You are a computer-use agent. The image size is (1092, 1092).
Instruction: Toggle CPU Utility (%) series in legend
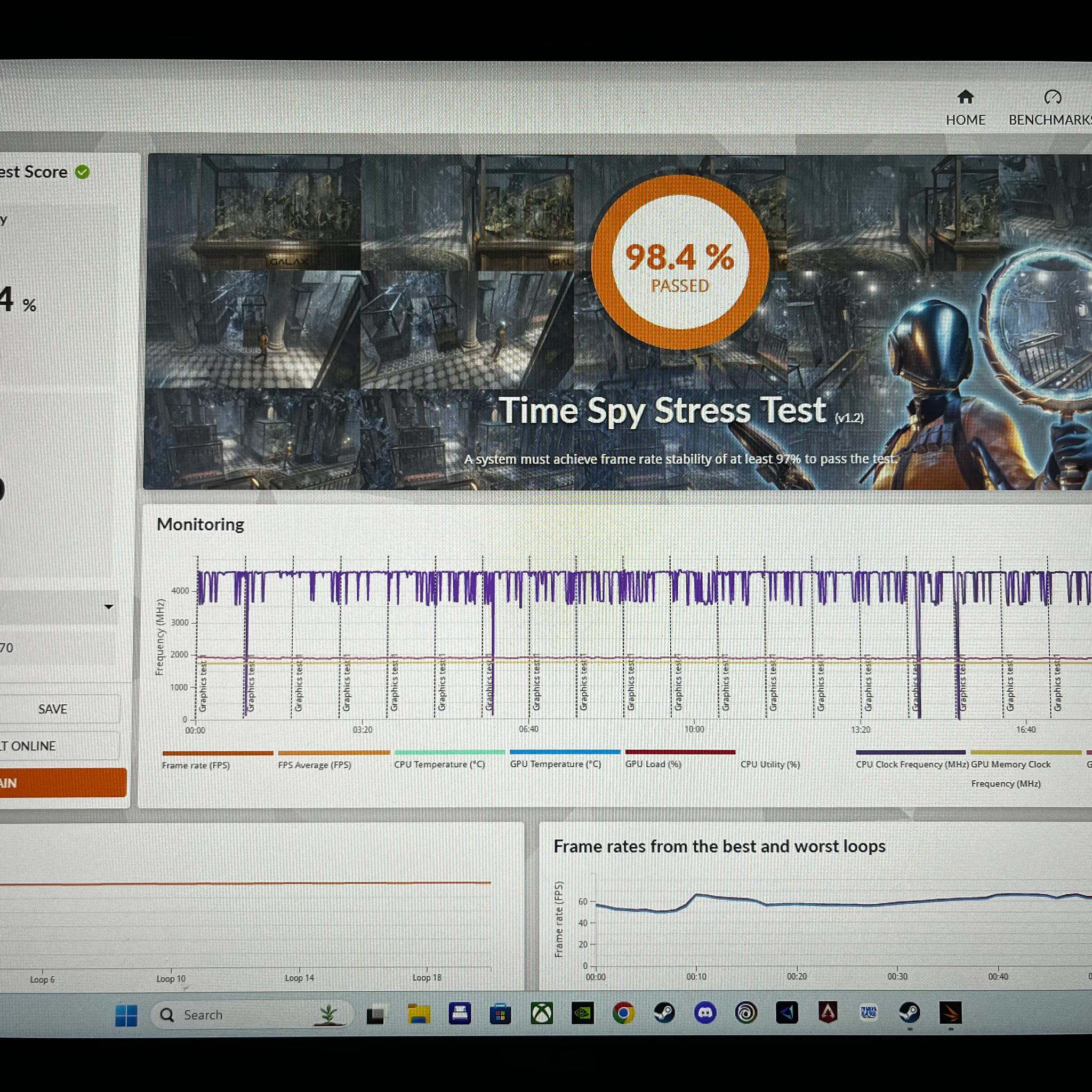[770, 764]
